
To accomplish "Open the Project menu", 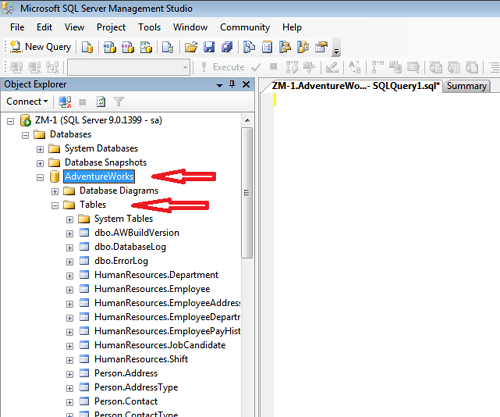I will click(x=111, y=27).
